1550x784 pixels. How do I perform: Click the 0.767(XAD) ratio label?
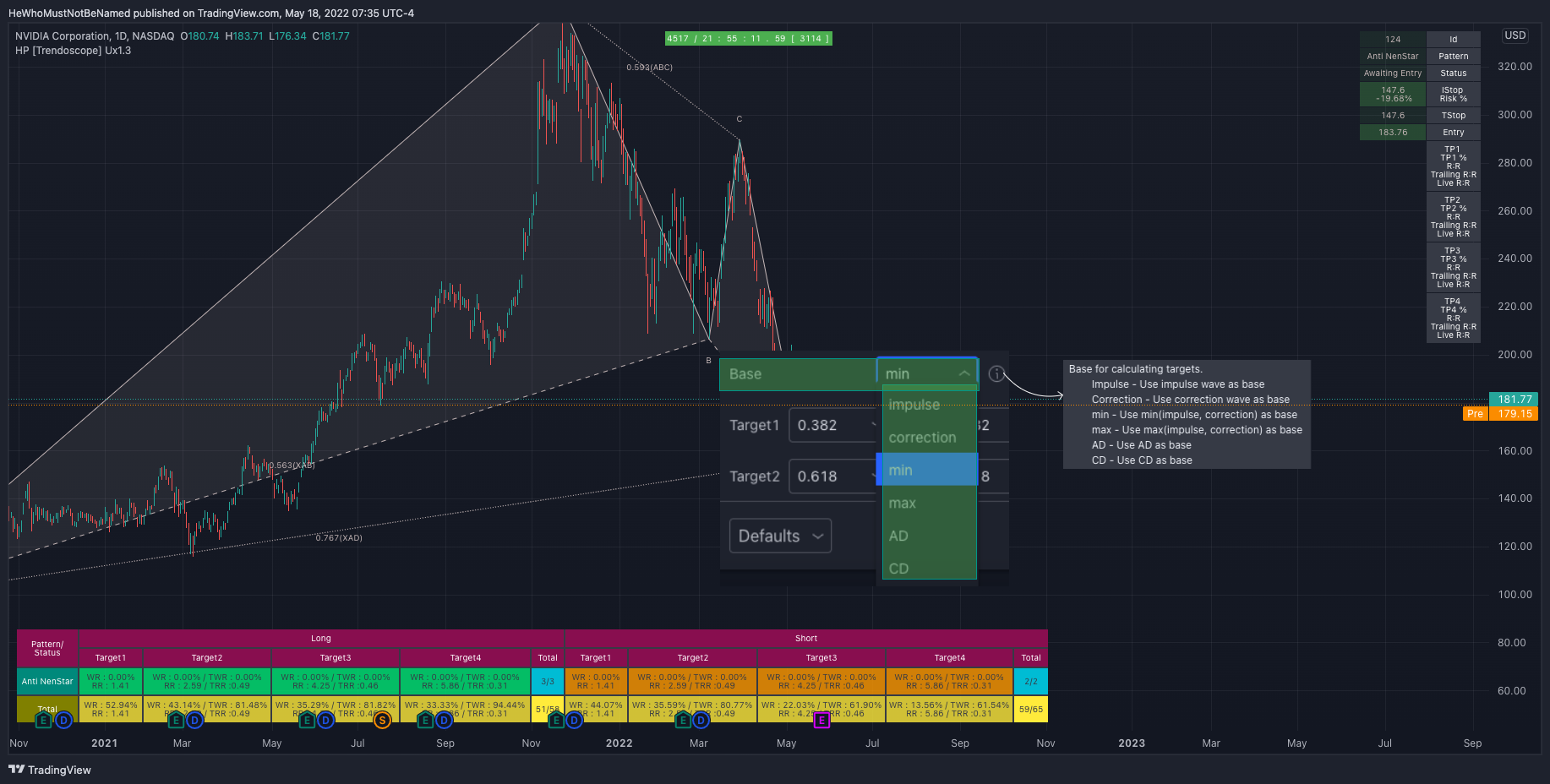pyautogui.click(x=339, y=537)
